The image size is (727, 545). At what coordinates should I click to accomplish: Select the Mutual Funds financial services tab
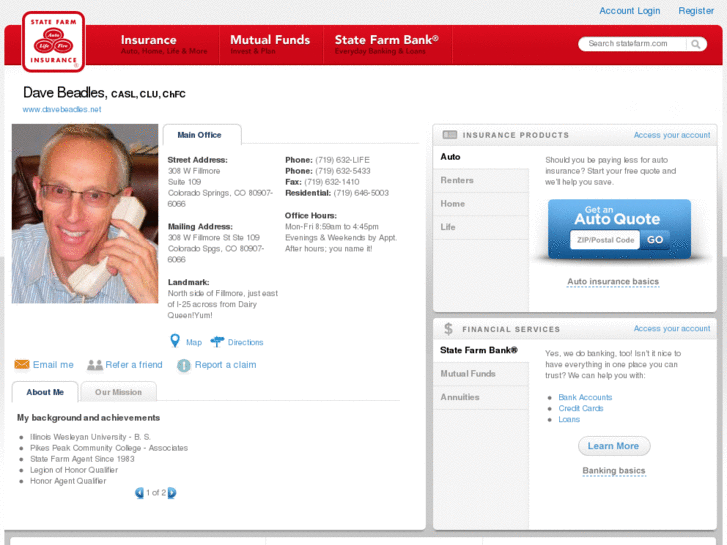(x=481, y=374)
